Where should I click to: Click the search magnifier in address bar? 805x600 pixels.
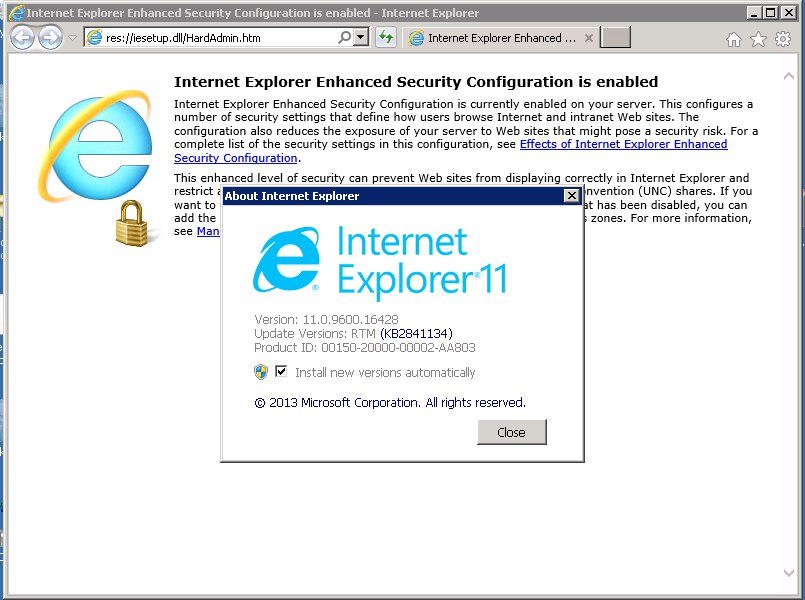tap(344, 37)
